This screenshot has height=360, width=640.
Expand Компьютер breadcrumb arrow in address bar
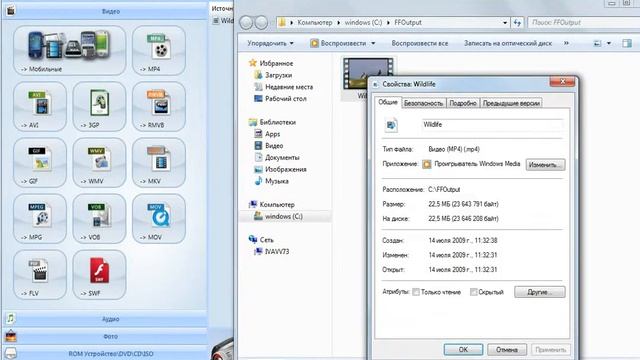coord(339,22)
